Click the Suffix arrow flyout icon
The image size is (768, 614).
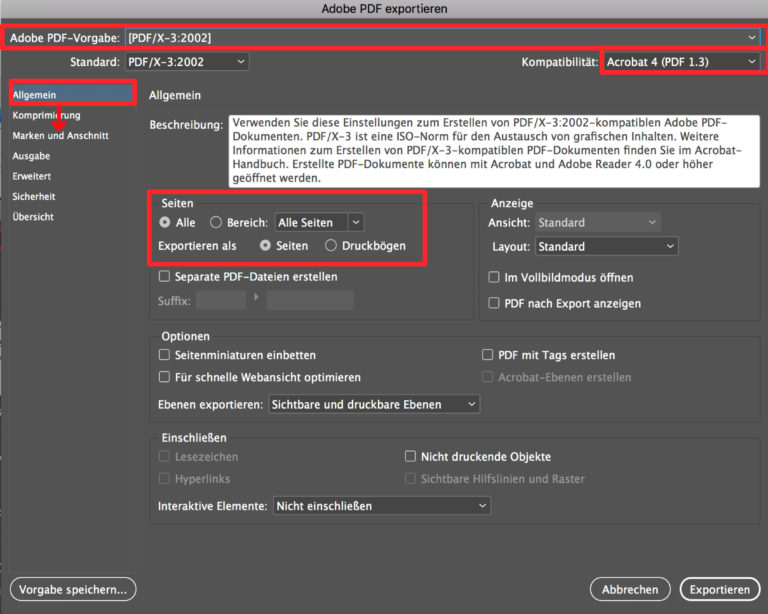click(x=256, y=297)
